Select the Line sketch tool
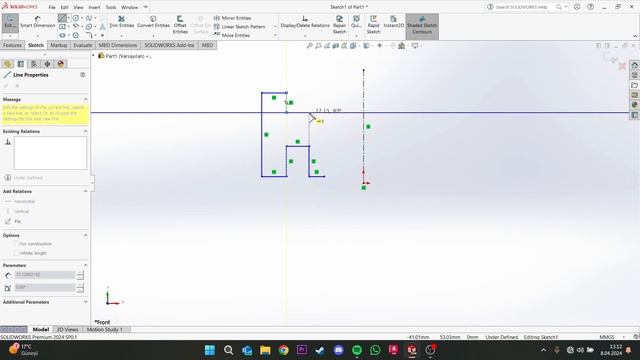The width and height of the screenshot is (640, 360). [x=62, y=18]
